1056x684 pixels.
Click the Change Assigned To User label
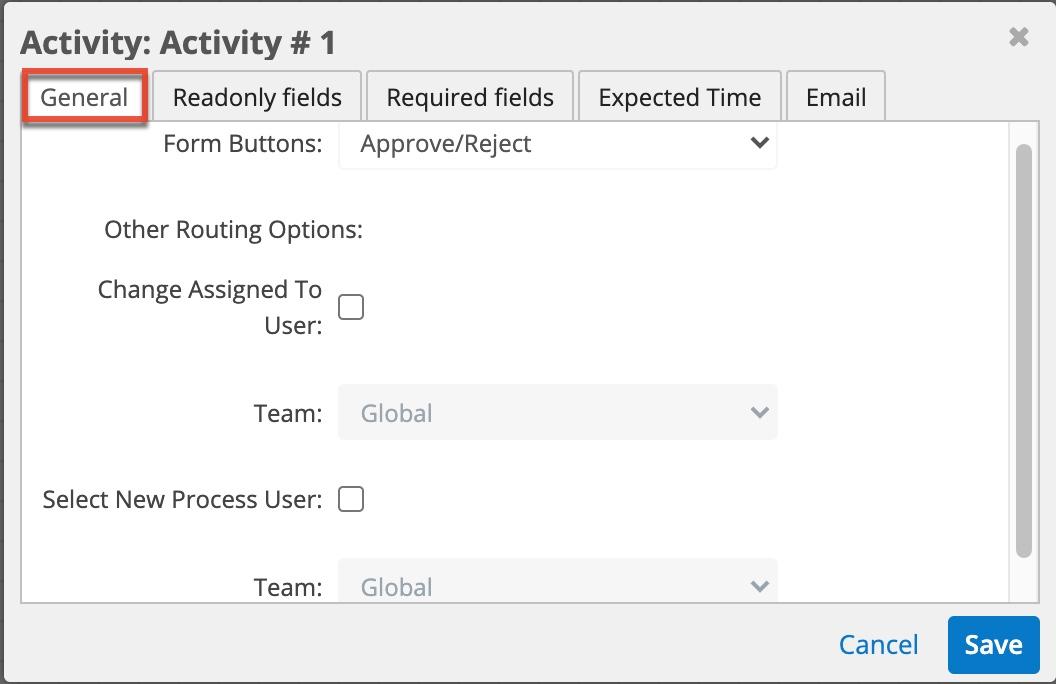(x=210, y=307)
